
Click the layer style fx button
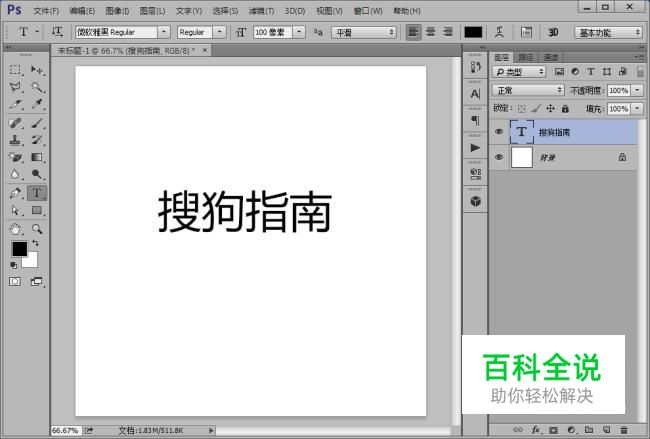(x=536, y=430)
